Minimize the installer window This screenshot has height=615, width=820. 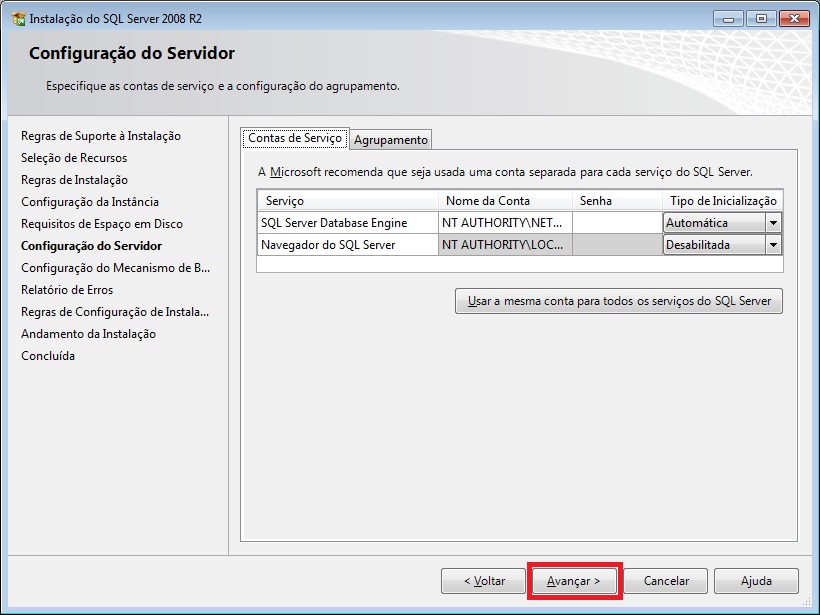click(728, 19)
